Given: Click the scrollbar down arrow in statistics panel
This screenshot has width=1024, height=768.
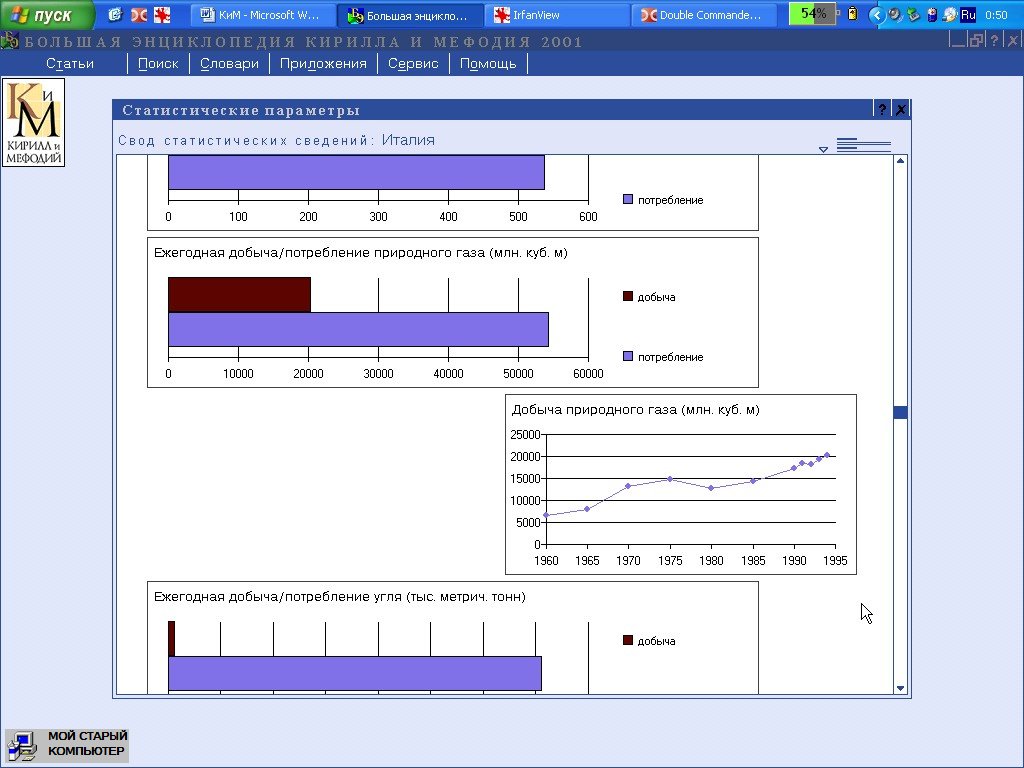Looking at the screenshot, I should pyautogui.click(x=900, y=688).
